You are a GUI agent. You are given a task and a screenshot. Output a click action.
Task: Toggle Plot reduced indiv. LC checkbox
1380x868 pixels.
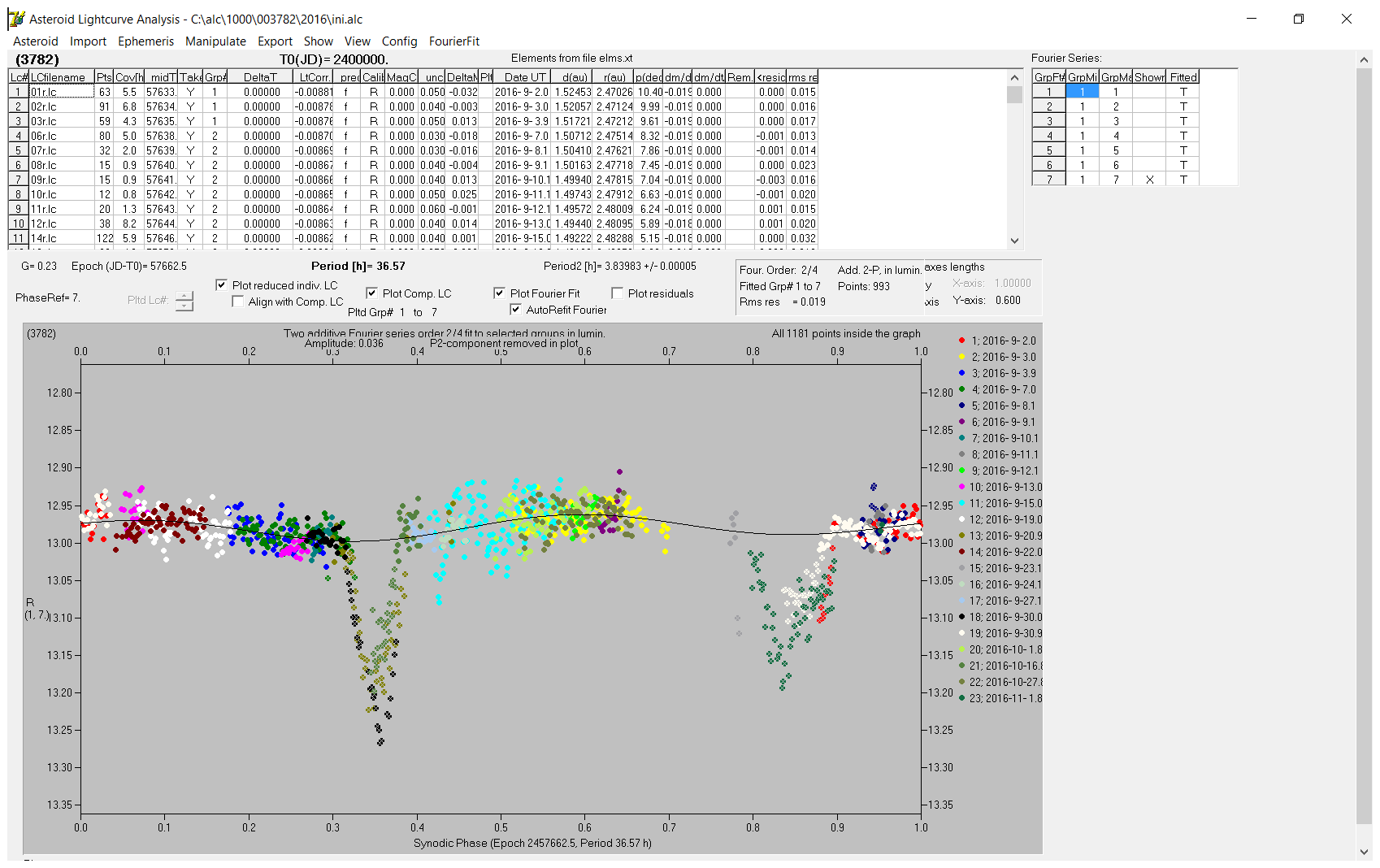click(221, 285)
